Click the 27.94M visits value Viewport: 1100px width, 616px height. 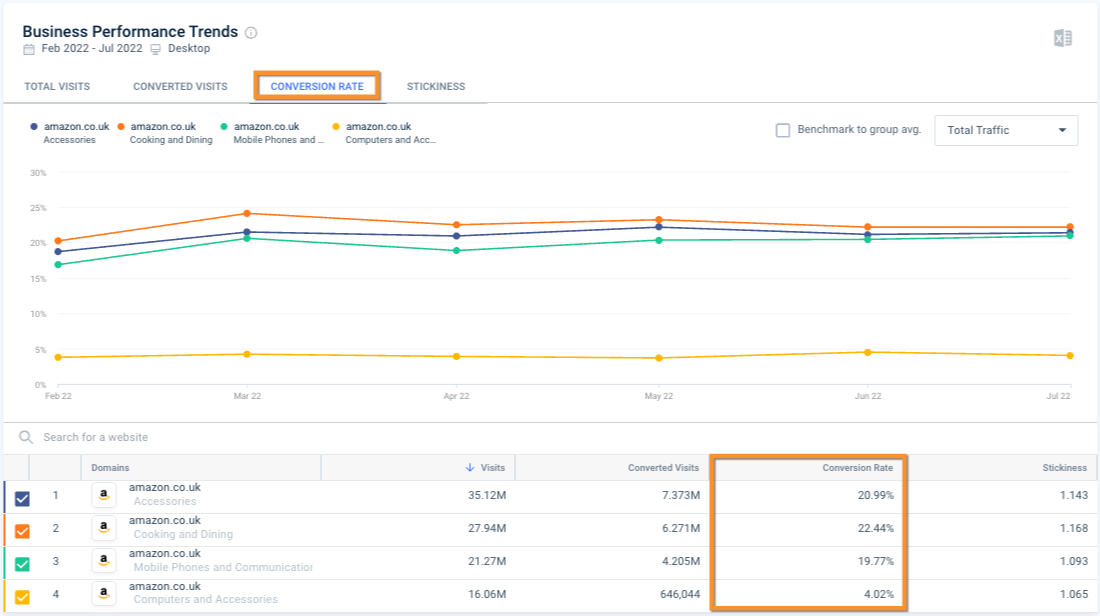[487, 528]
